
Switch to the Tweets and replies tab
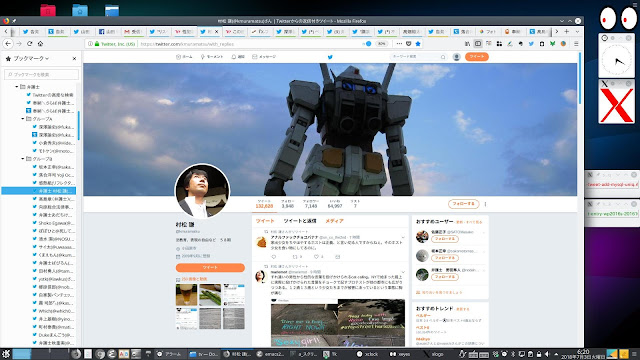pos(300,221)
